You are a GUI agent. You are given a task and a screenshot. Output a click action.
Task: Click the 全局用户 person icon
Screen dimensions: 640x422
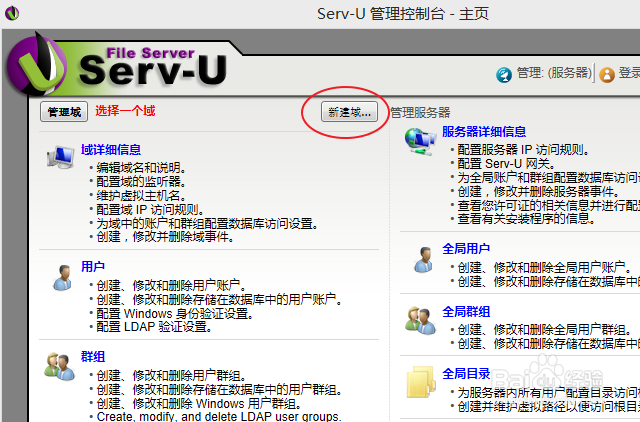coord(424,260)
